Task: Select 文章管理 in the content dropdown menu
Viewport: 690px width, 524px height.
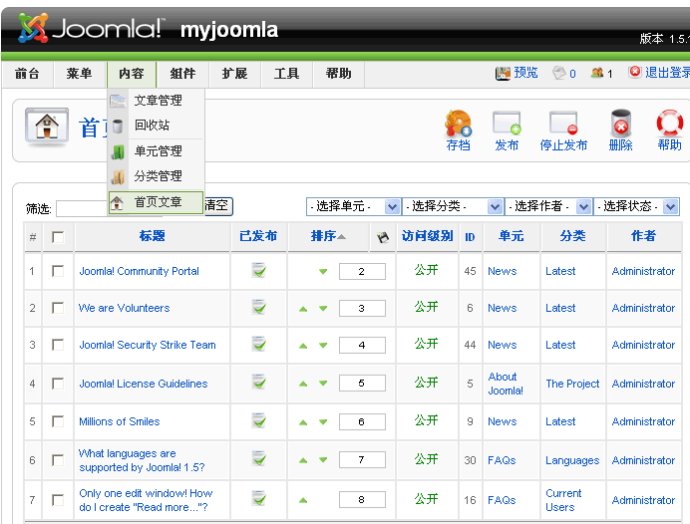Action: click(x=156, y=100)
